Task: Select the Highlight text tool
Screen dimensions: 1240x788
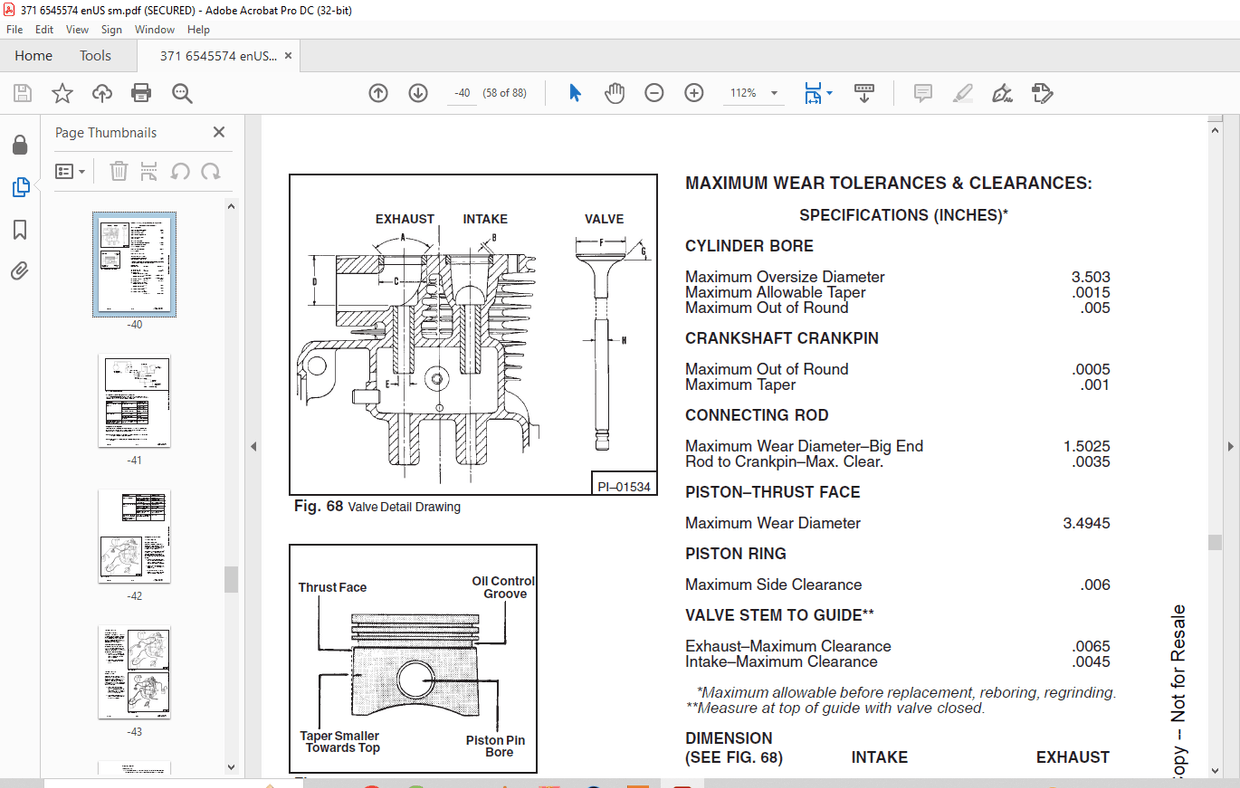Action: click(x=961, y=92)
